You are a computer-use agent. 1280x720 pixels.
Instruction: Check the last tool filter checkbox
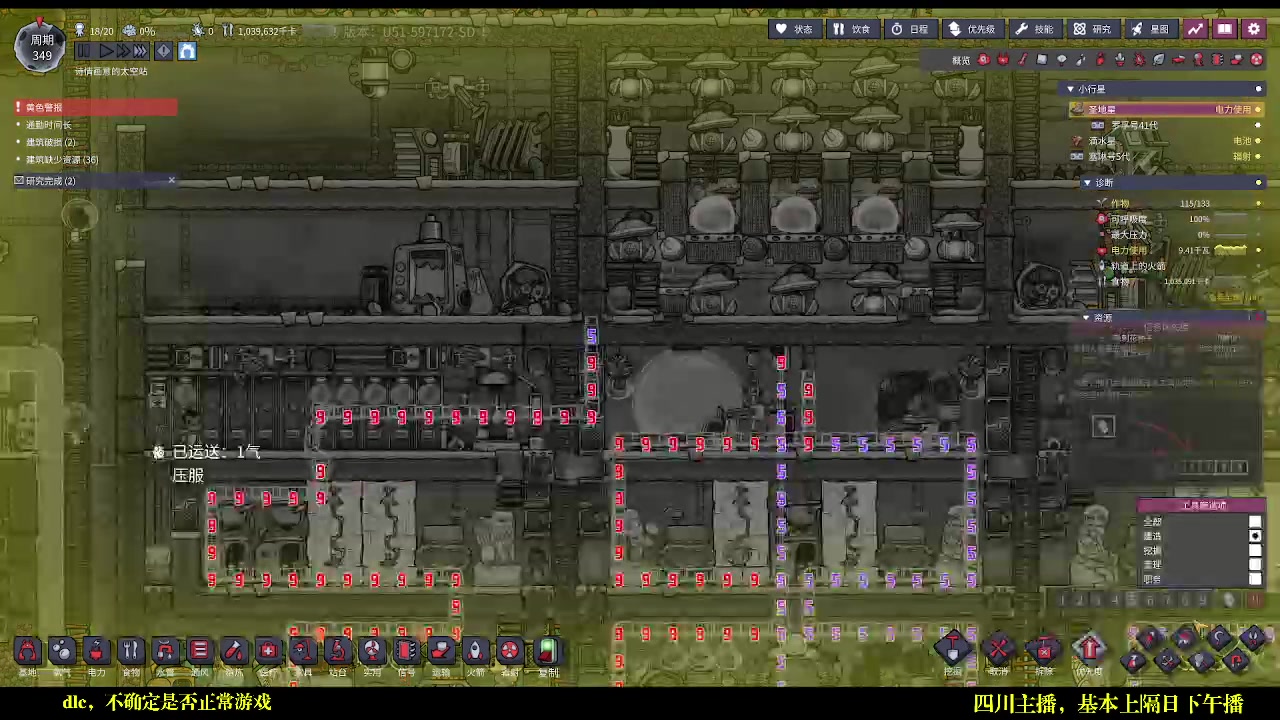click(x=1255, y=579)
